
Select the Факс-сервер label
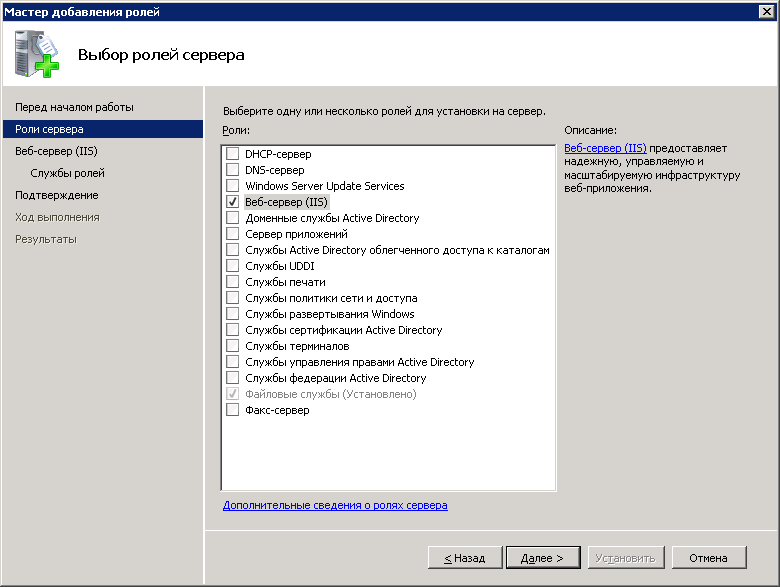277,410
